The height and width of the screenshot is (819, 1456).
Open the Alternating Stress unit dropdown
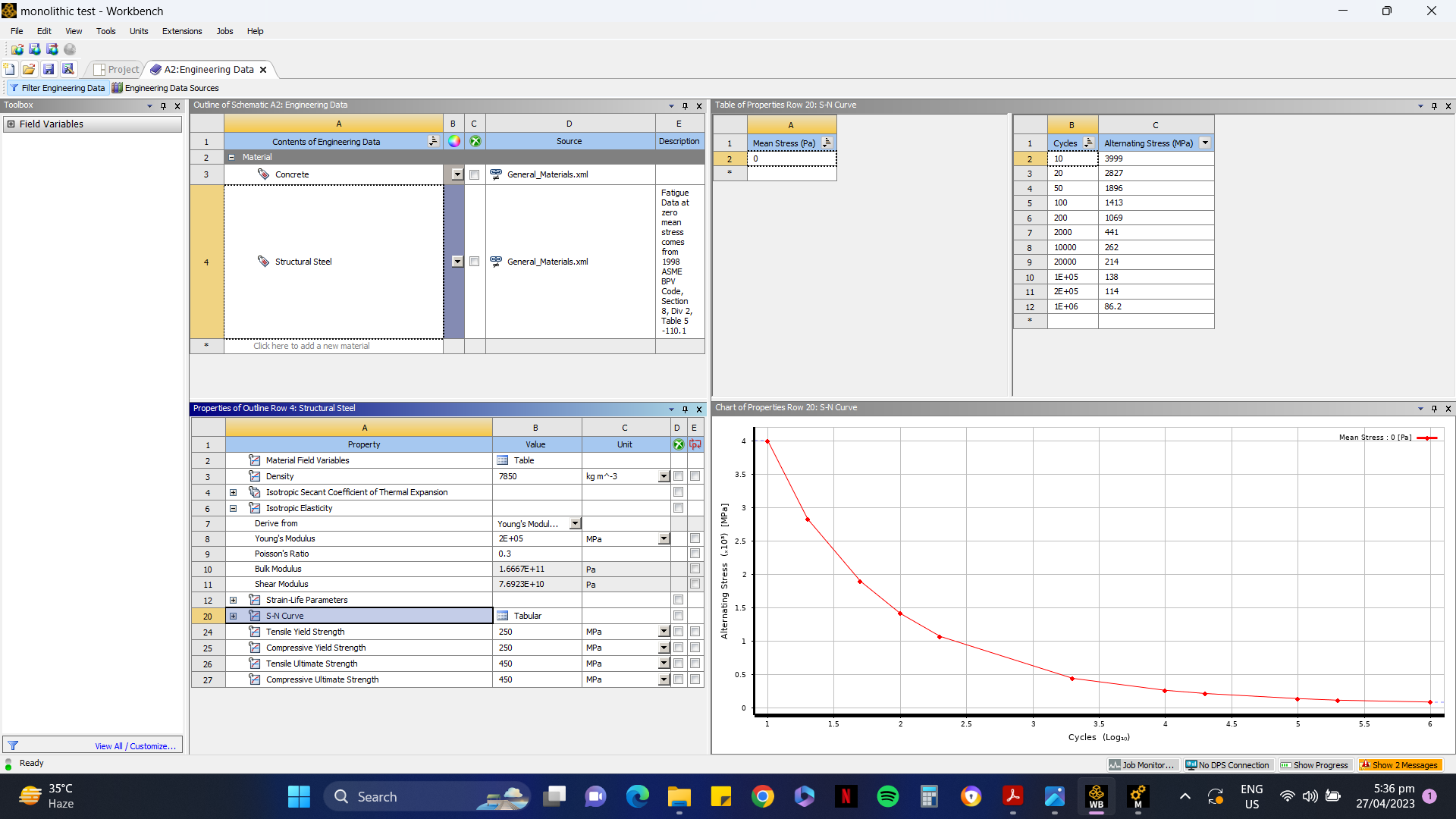pyautogui.click(x=1204, y=143)
